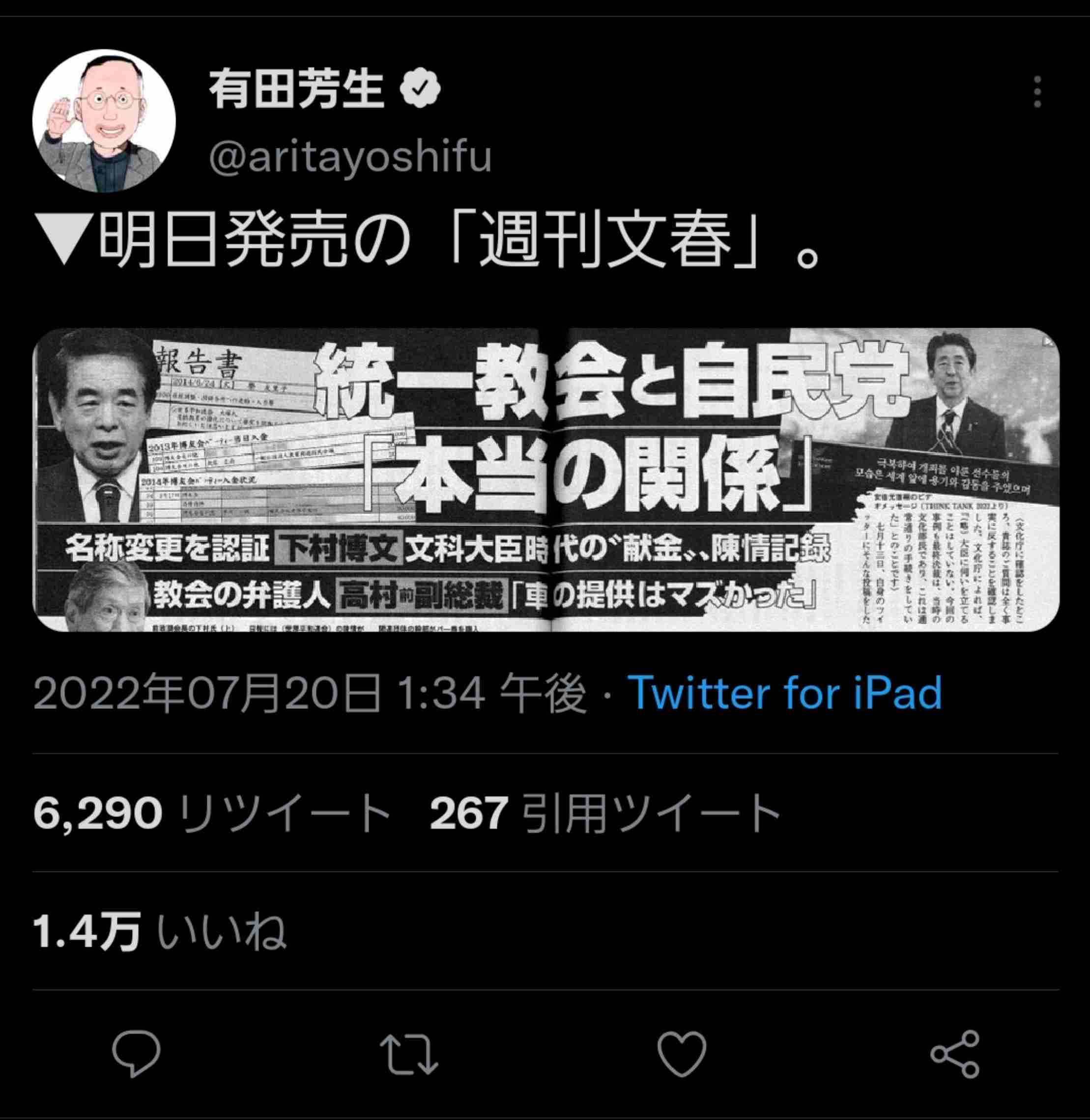Visit the @aritayoshifu handle
Viewport: 1090px width, 1120px height.
[350, 156]
